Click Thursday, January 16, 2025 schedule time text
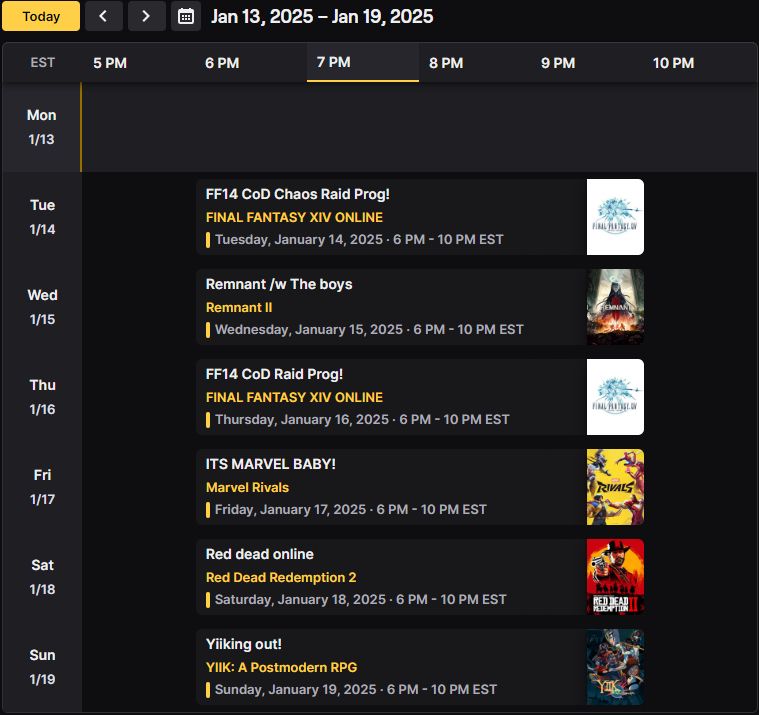Viewport: 759px width, 715px height. (x=362, y=420)
